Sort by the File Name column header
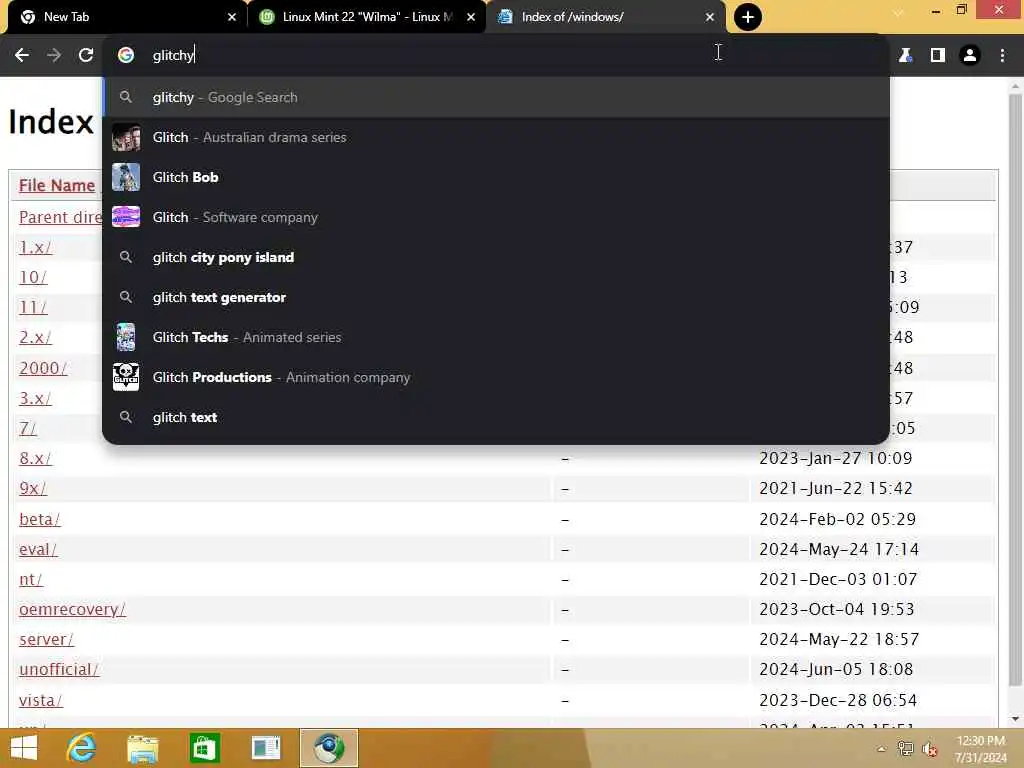 (57, 185)
